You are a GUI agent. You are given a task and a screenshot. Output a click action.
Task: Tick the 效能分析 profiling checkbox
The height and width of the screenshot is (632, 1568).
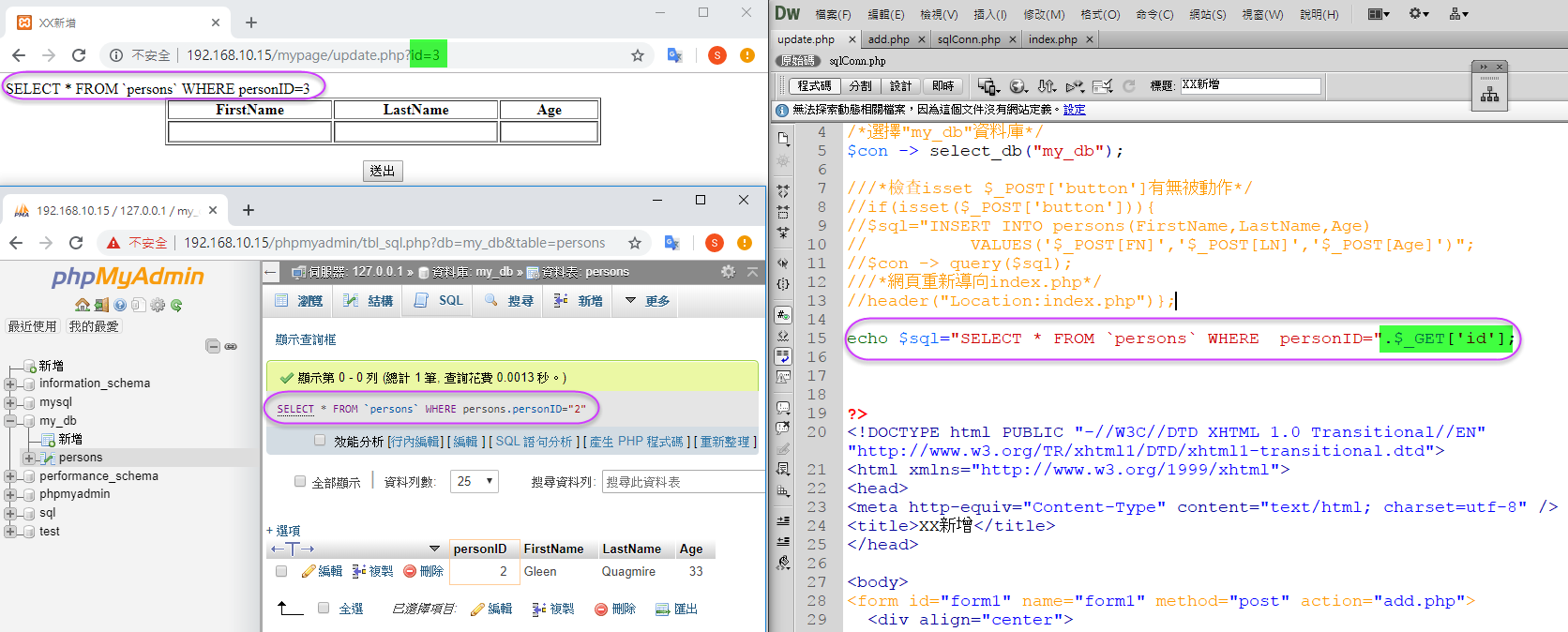click(x=320, y=441)
